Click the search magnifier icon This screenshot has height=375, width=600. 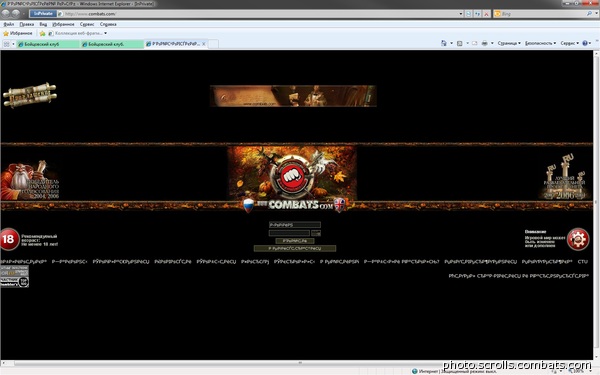(x=589, y=14)
